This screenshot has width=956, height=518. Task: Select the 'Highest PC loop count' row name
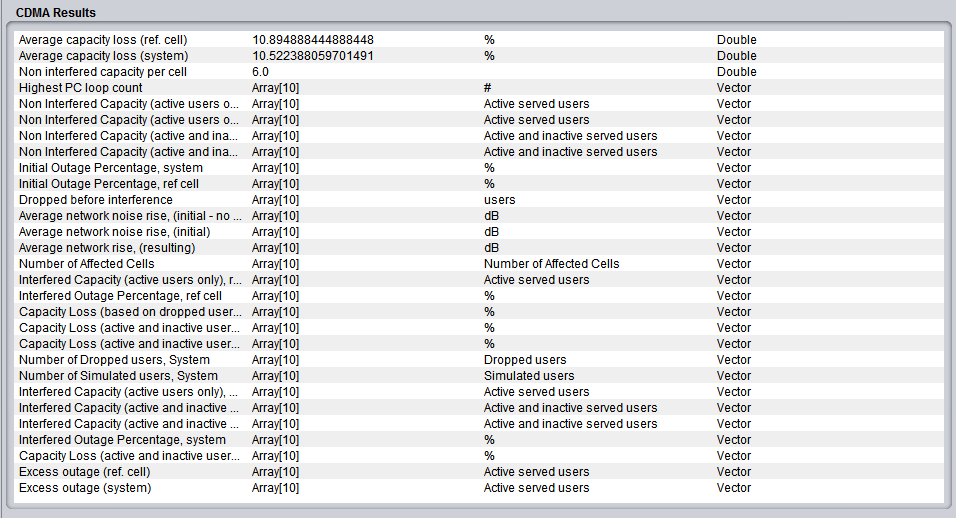(80, 88)
